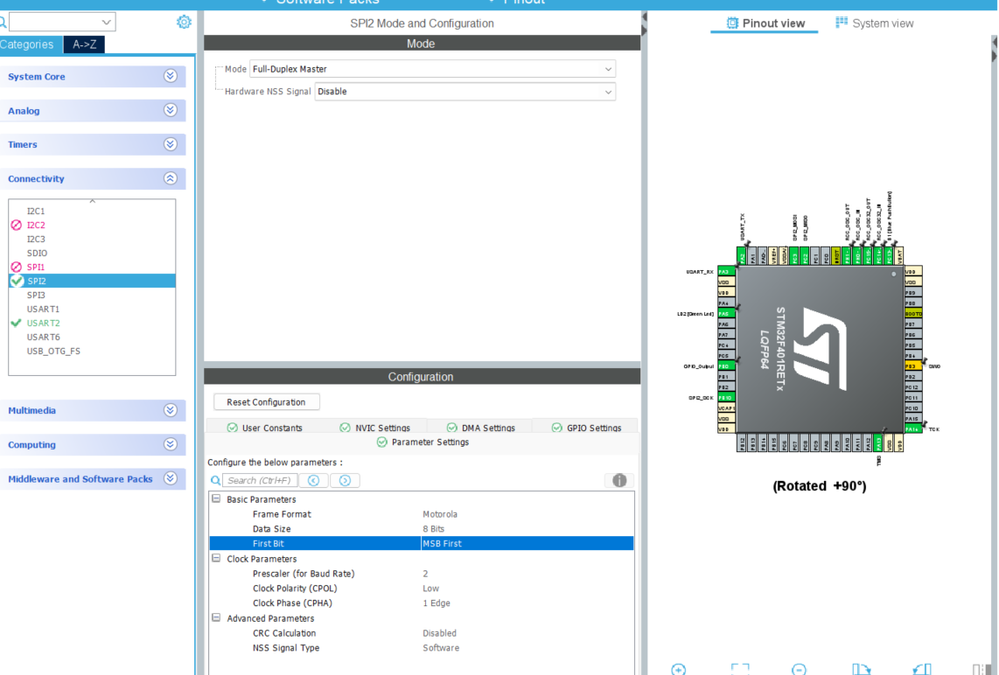Click in the Search (Ctrl+F) parameter field
The width and height of the screenshot is (999, 675).
click(x=260, y=481)
